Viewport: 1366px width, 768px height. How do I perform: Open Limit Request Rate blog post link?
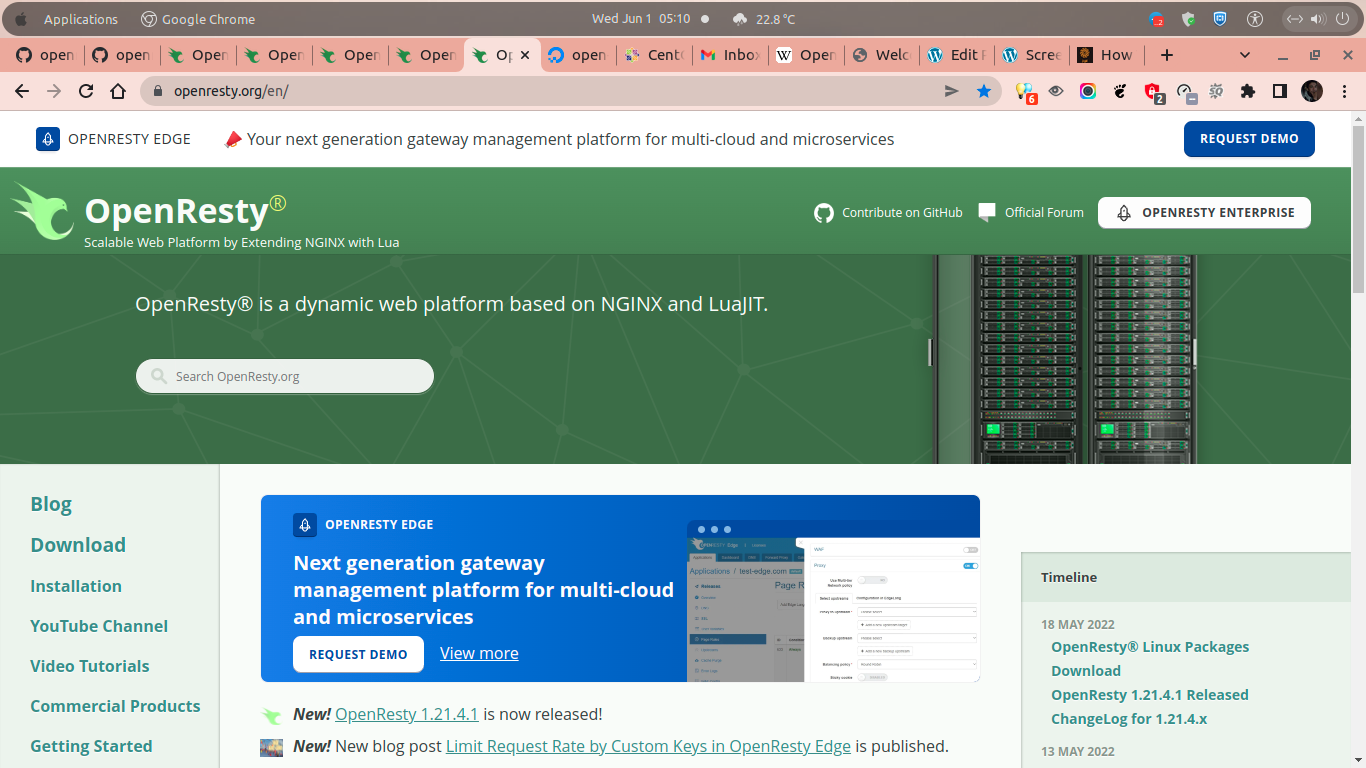point(648,746)
